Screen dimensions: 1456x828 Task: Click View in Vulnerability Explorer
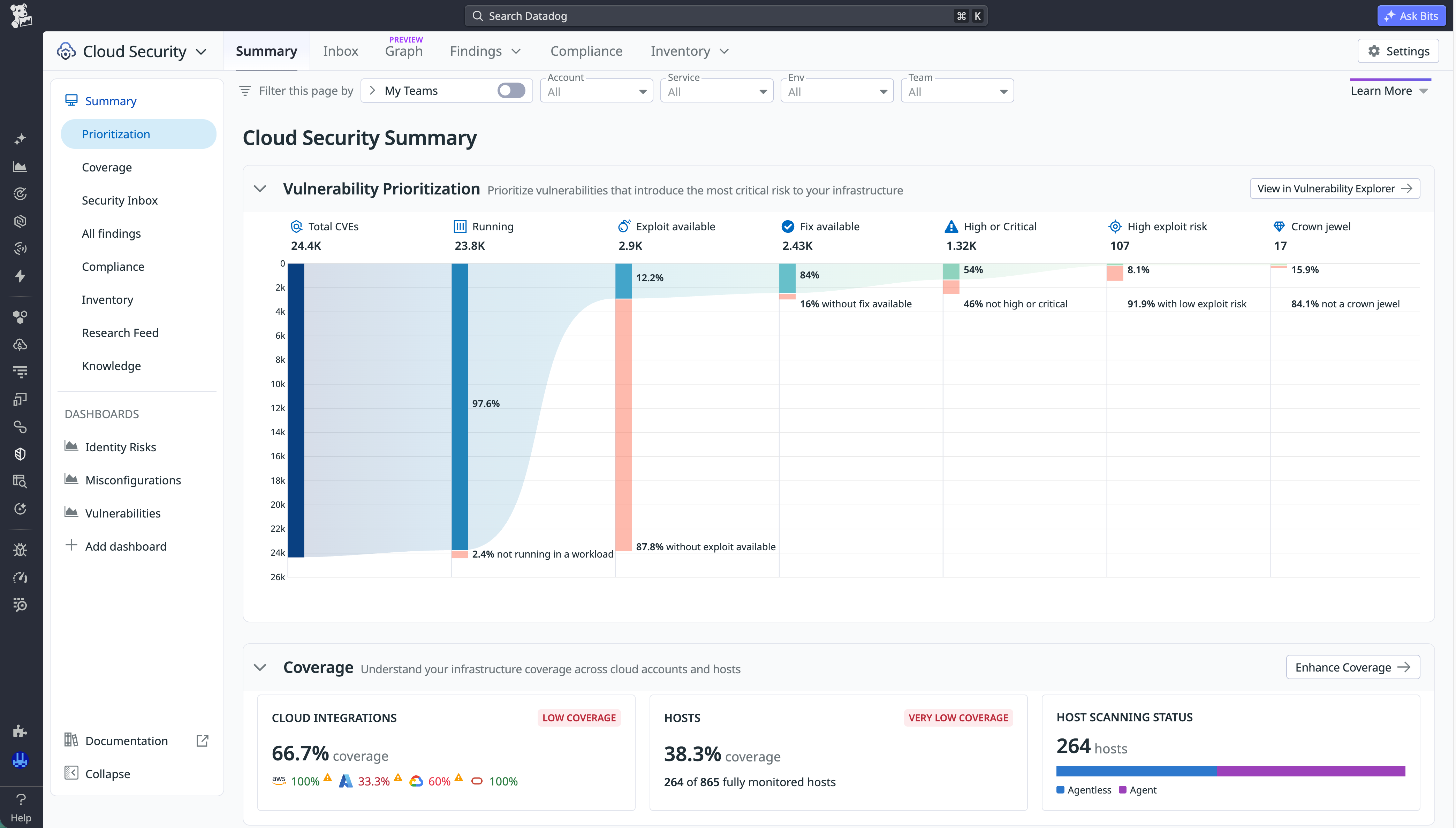pyautogui.click(x=1334, y=189)
